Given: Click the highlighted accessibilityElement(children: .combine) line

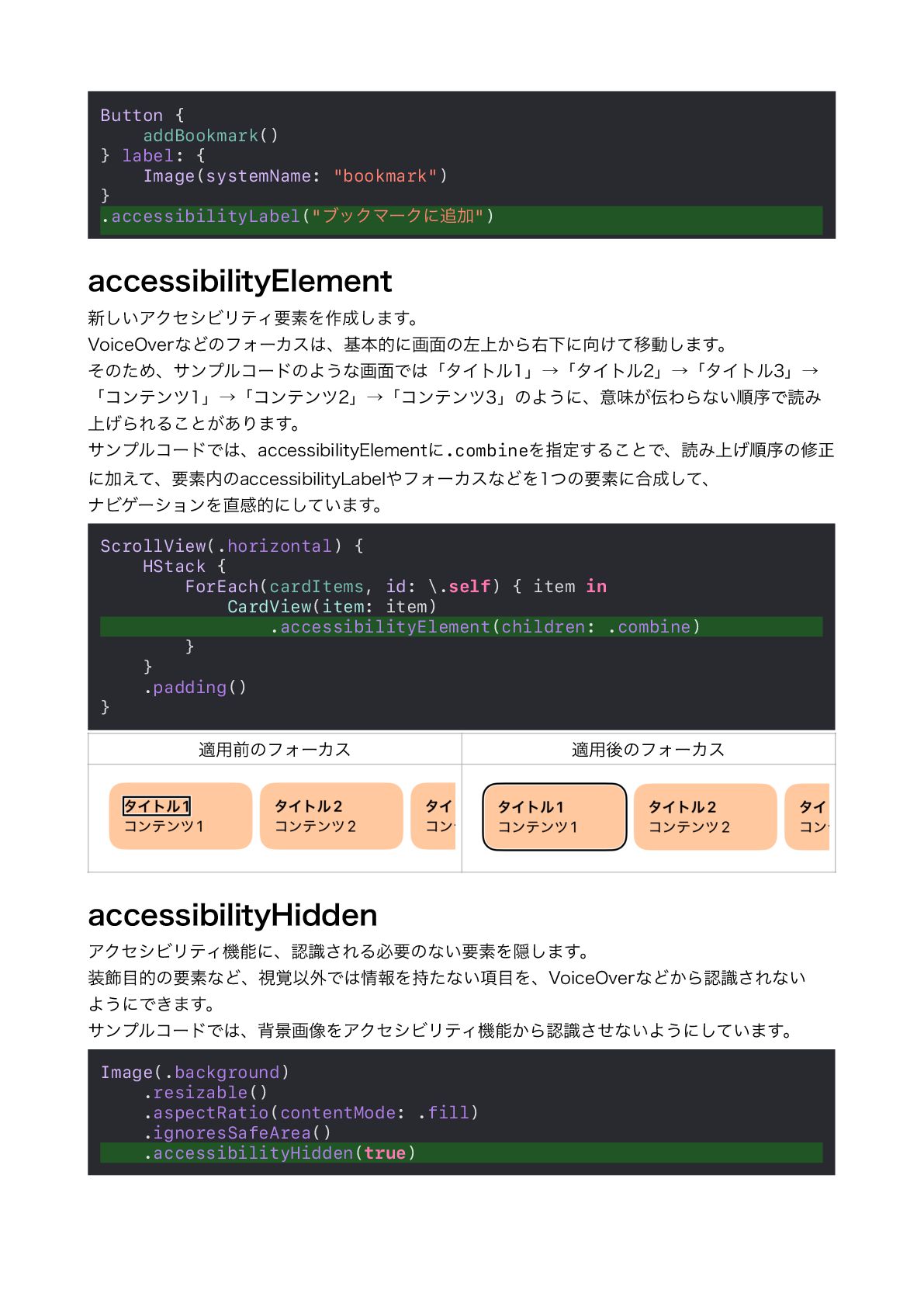Looking at the screenshot, I should coord(462,627).
